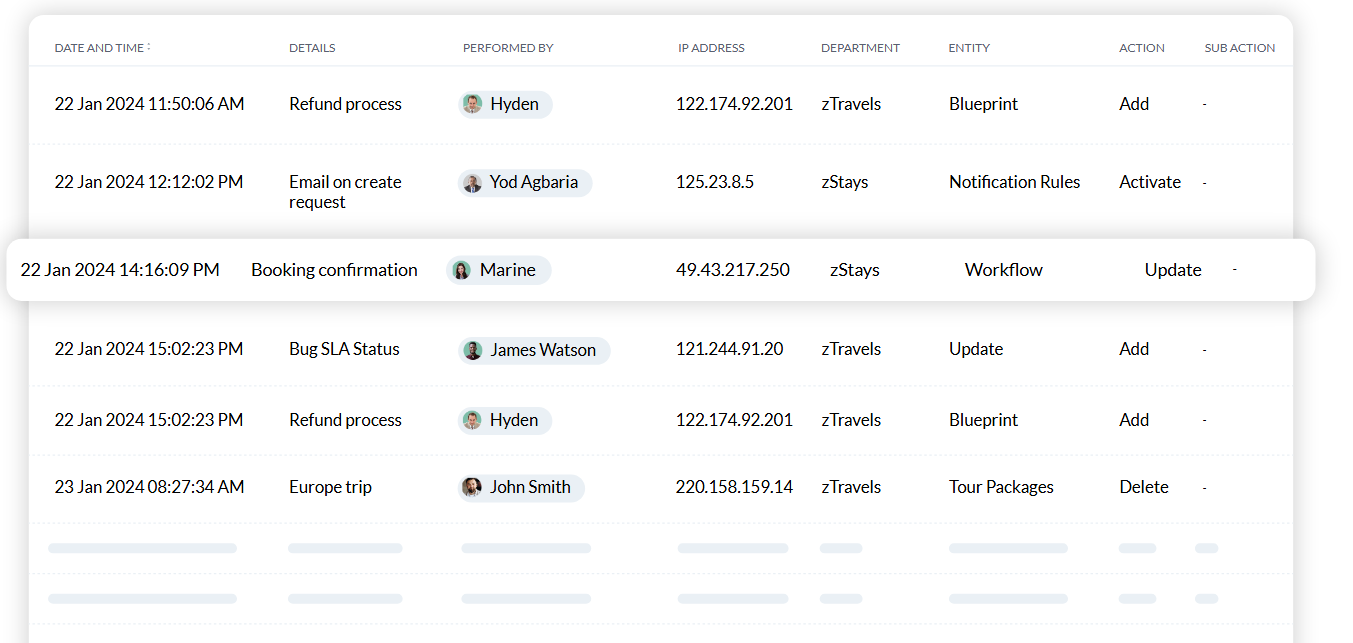This screenshot has height=643, width=1353.
Task: Select the IP Address column header
Action: 710,48
